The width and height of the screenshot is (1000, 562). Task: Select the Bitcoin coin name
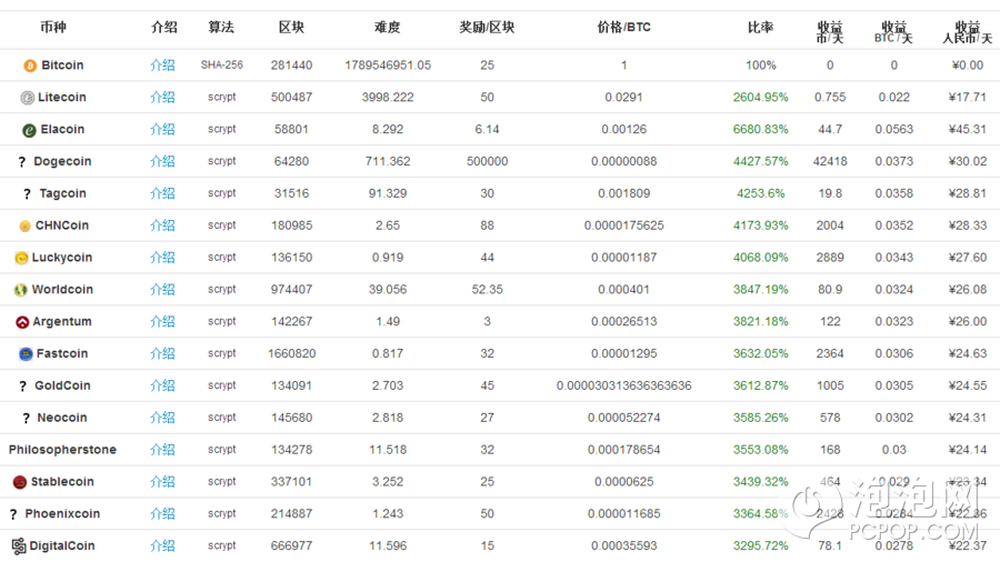point(62,65)
